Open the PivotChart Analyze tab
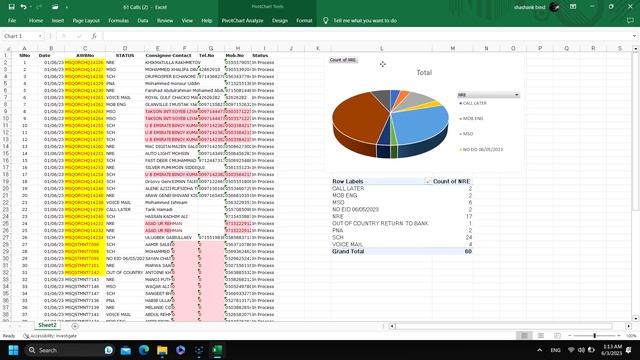 point(242,20)
